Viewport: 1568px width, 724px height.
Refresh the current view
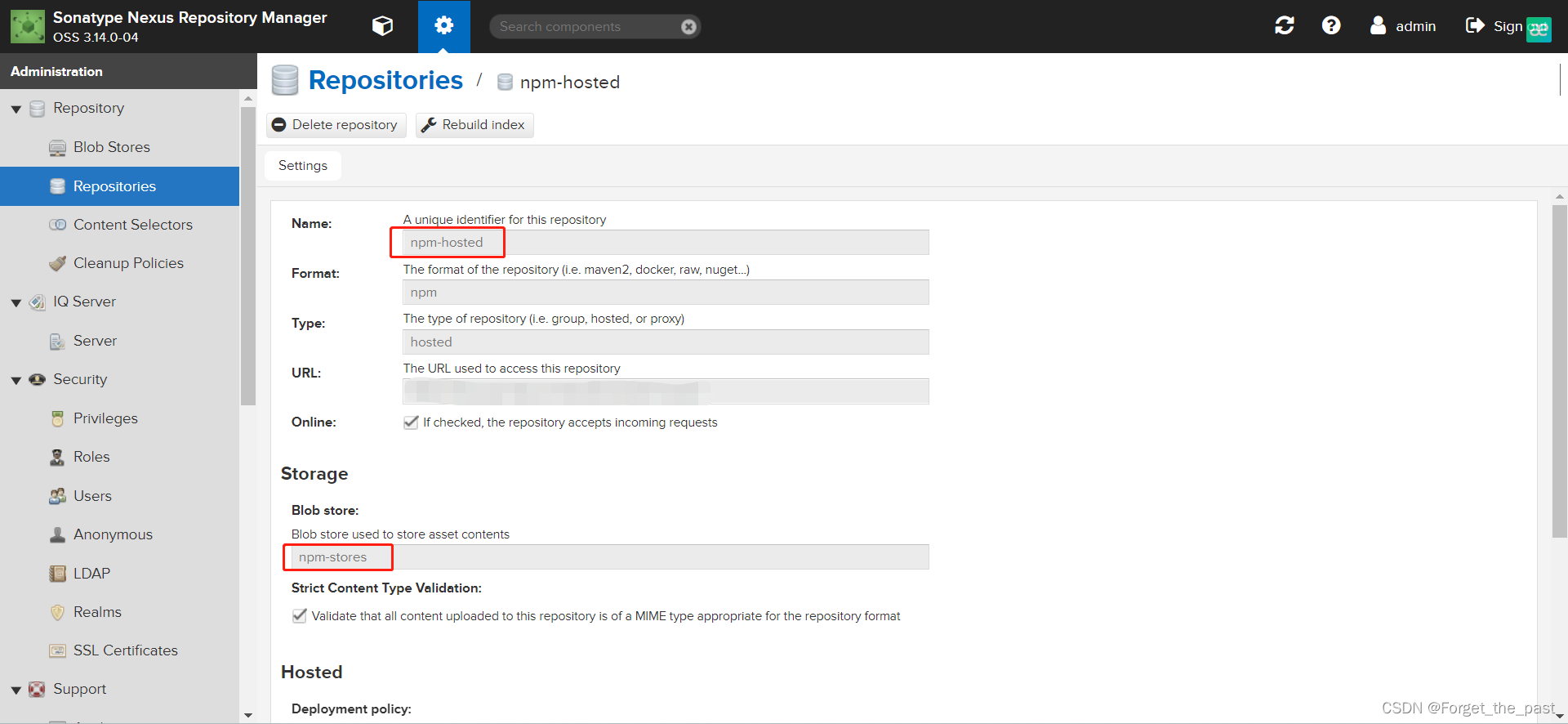point(1285,25)
